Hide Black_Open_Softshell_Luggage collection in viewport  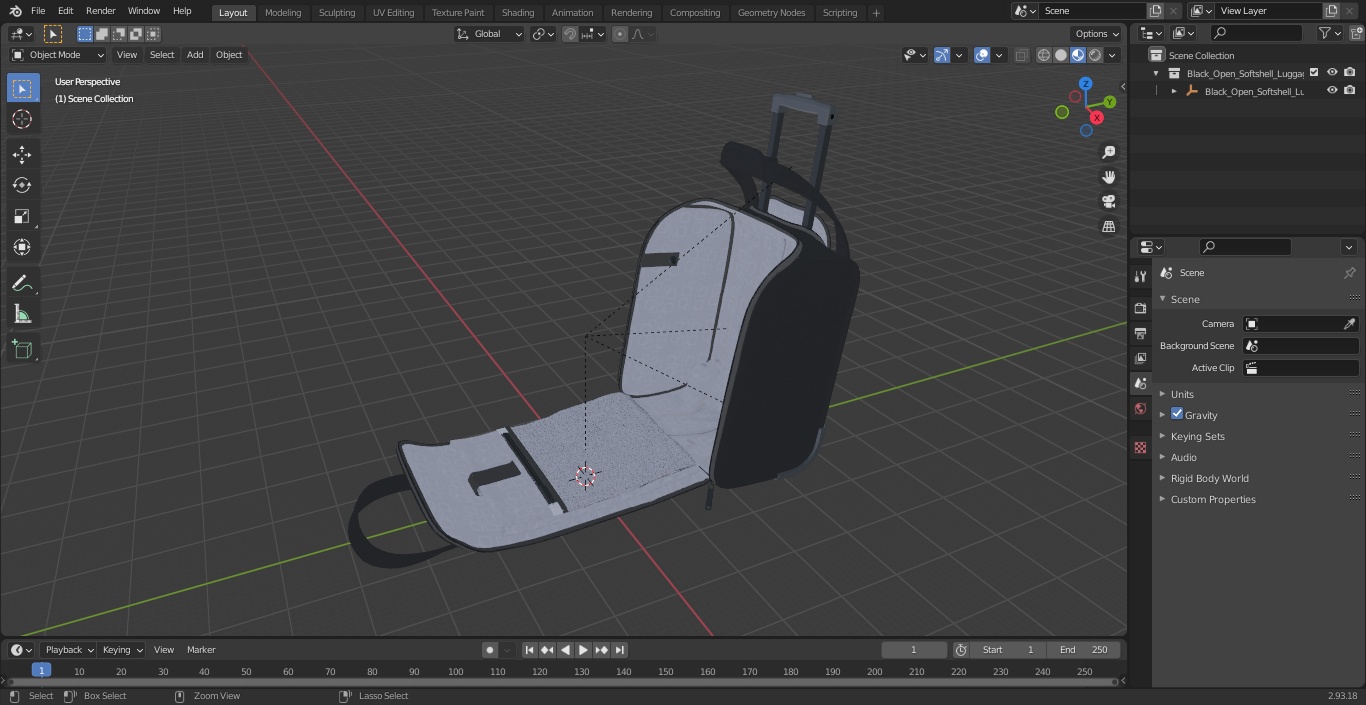[x=1332, y=73]
